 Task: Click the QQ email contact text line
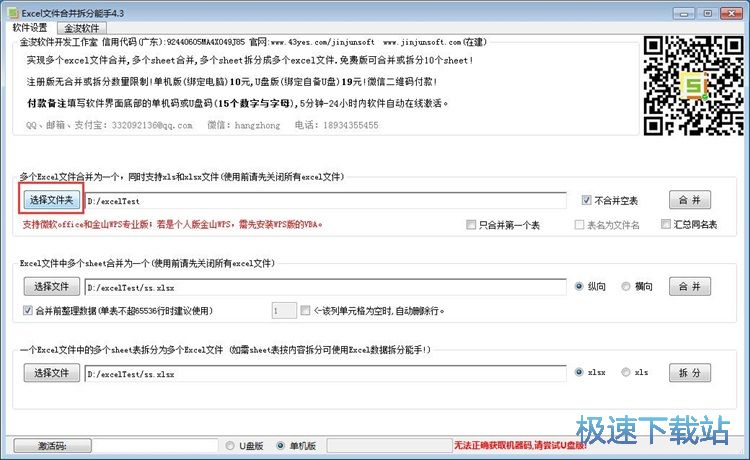pos(202,125)
